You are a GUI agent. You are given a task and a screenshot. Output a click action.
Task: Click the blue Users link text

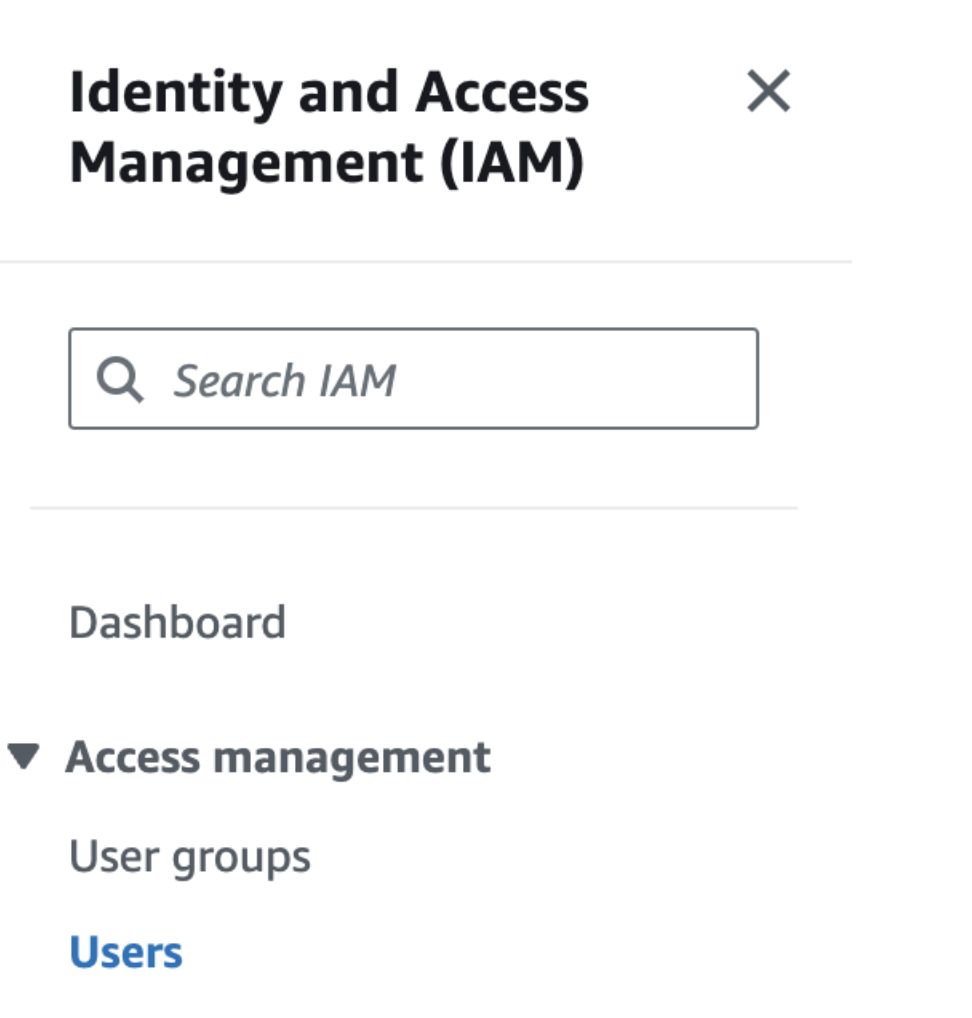(x=126, y=952)
